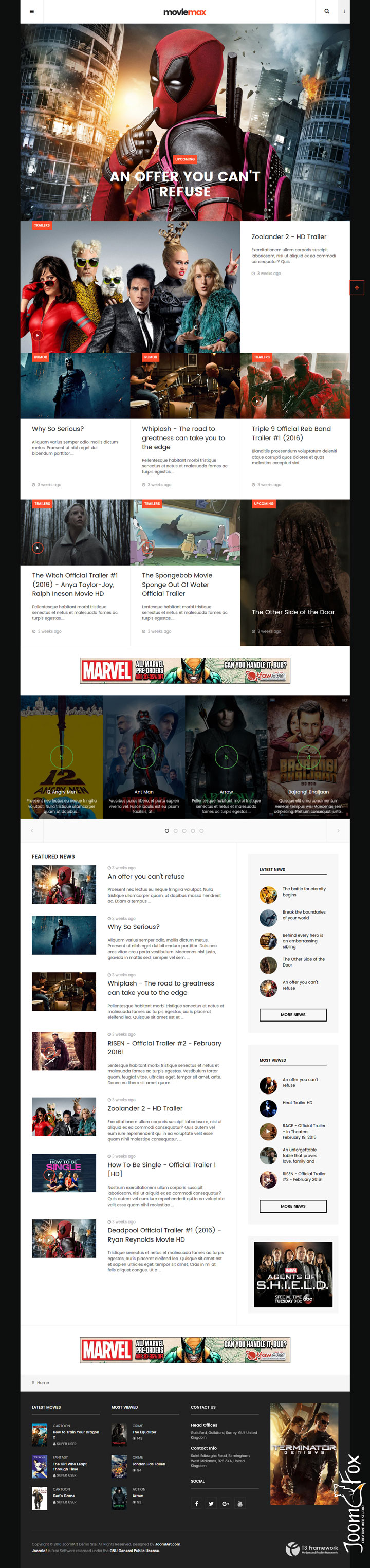The image size is (370, 1568).
Task: Select the fifth movie carousel pagination dot
Action: click(201, 830)
